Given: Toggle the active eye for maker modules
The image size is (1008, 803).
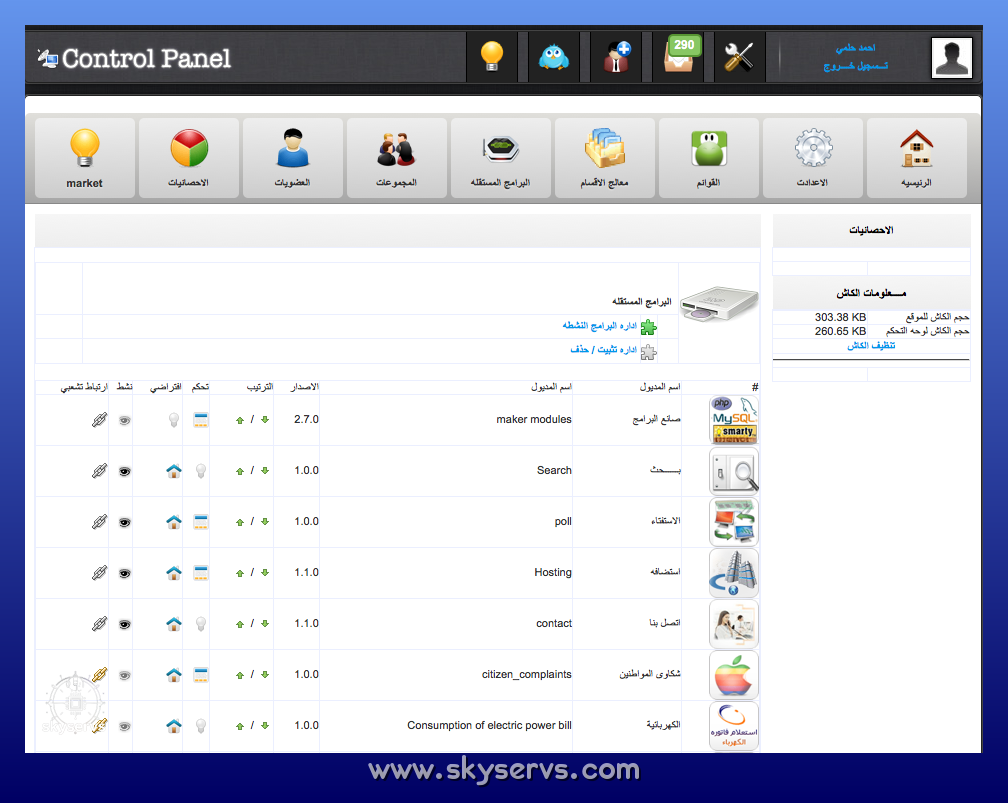Looking at the screenshot, I should pyautogui.click(x=125, y=421).
